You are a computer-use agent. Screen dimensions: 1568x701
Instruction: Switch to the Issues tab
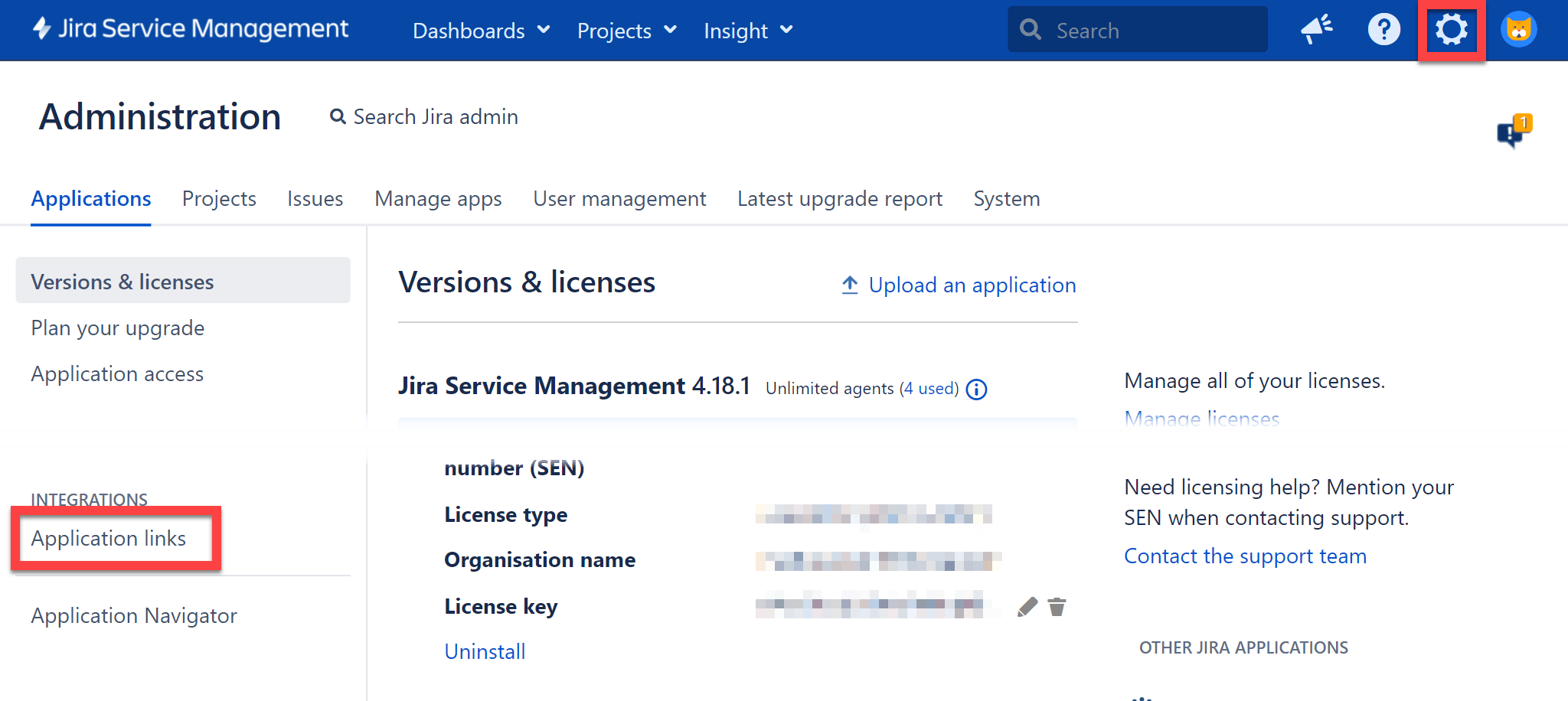[x=315, y=199]
